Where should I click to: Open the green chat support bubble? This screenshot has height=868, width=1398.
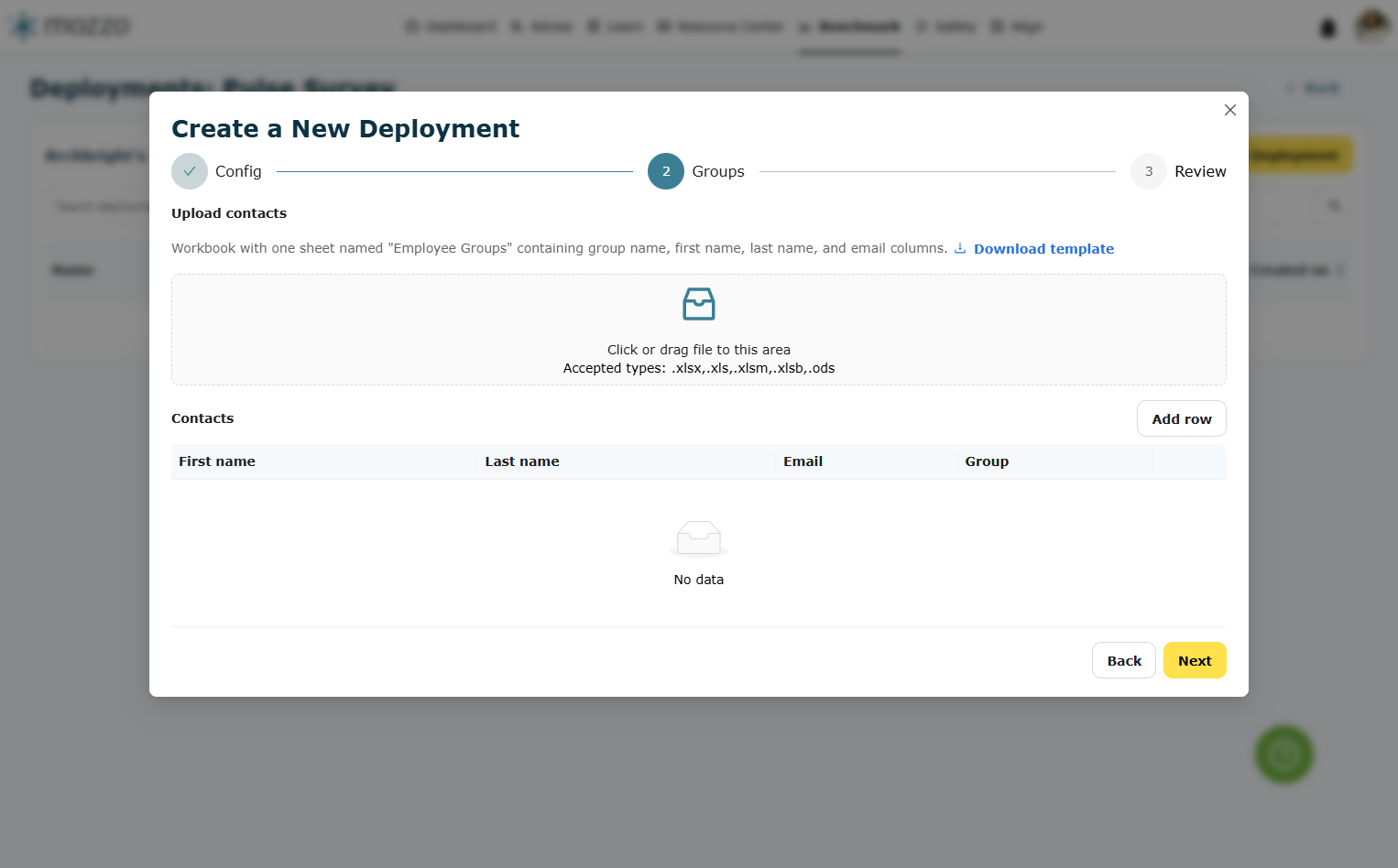point(1283,754)
